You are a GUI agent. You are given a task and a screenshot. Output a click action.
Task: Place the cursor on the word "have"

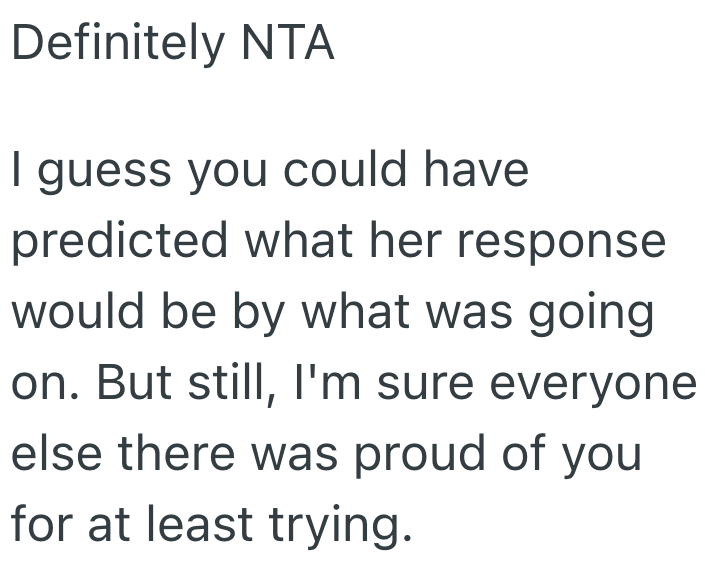coord(472,170)
